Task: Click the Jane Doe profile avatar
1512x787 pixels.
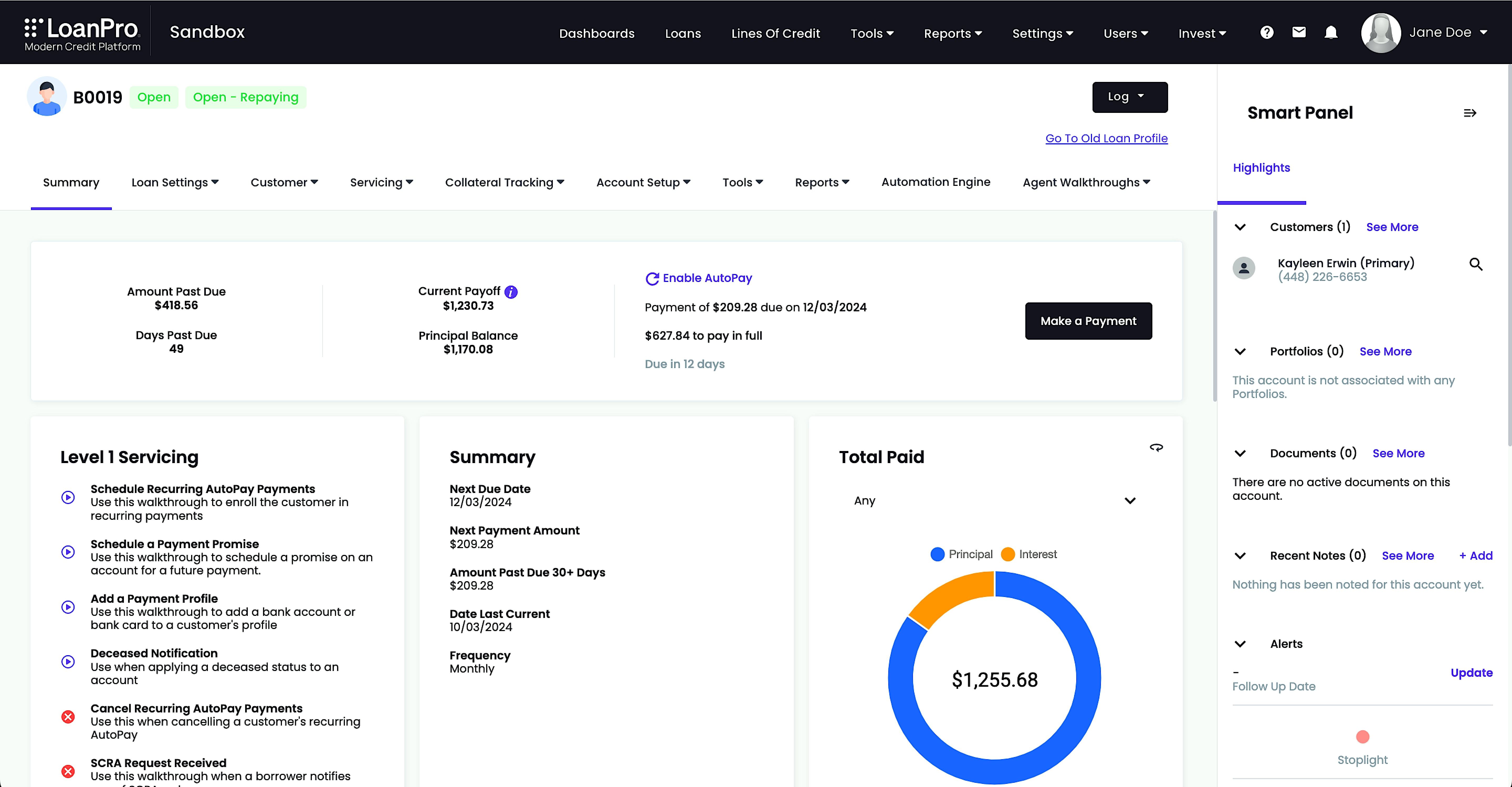Action: click(1380, 33)
